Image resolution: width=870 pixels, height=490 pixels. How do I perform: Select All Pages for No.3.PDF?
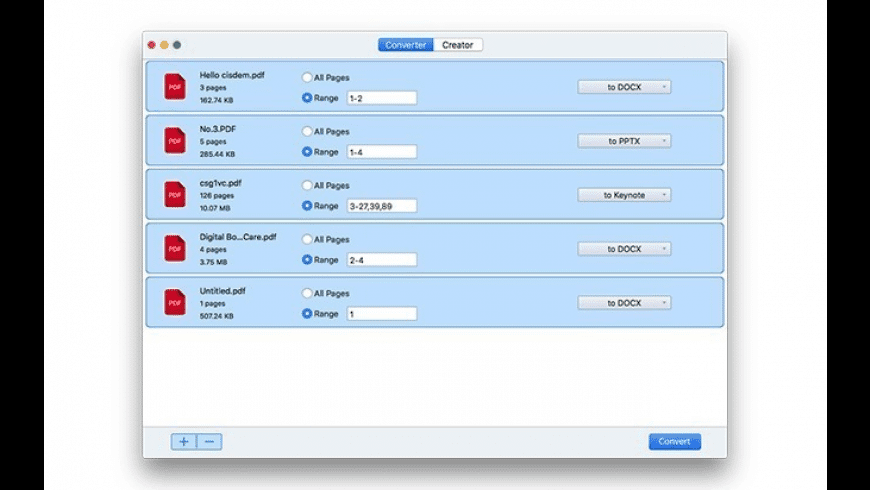tap(307, 131)
